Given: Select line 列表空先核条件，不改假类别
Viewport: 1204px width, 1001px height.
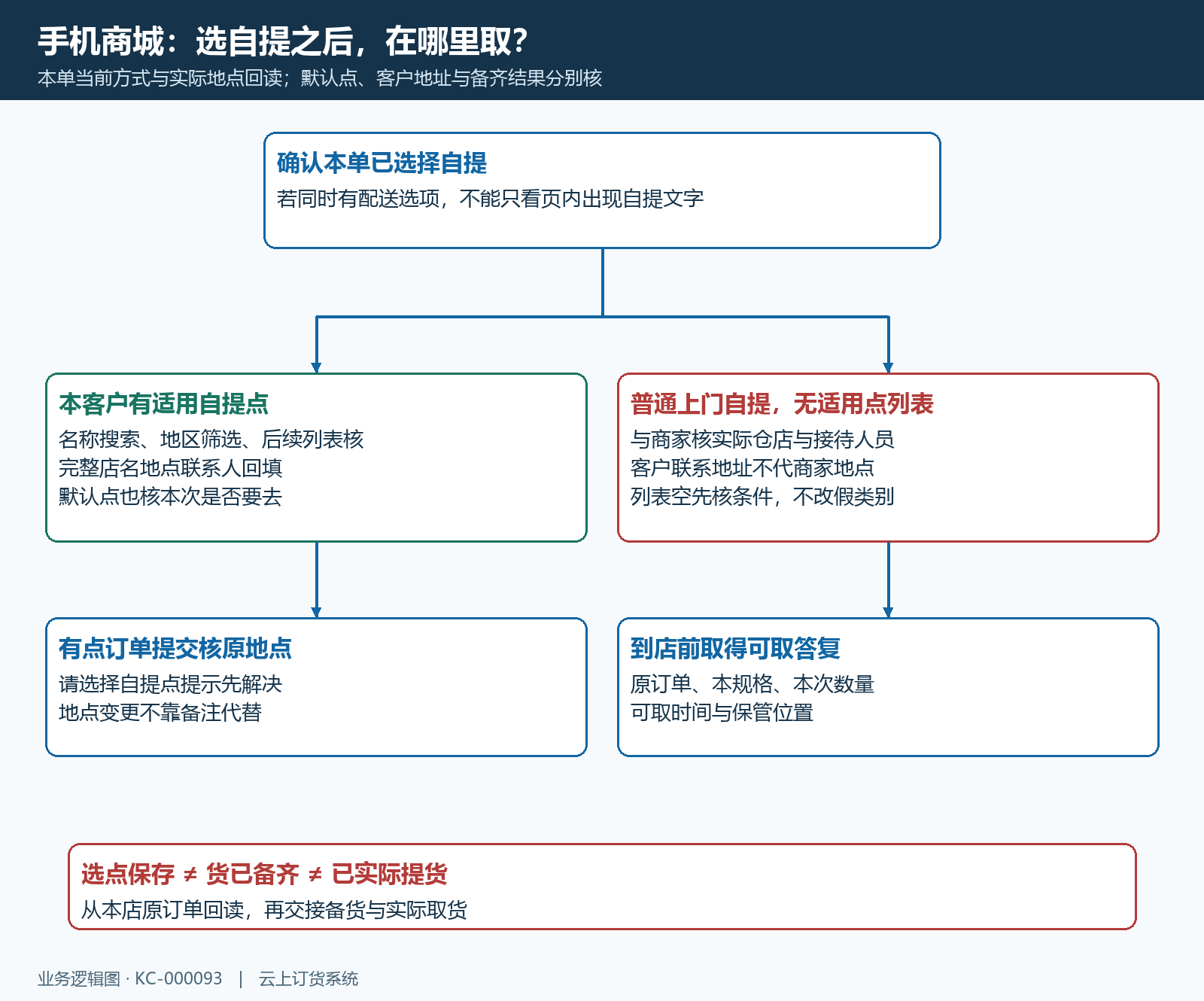Looking at the screenshot, I should [x=762, y=497].
